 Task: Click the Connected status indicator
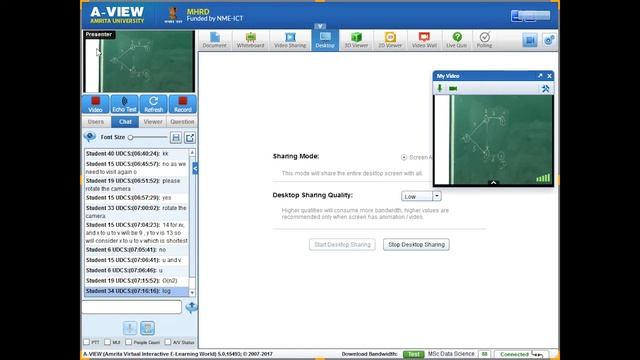click(x=522, y=354)
